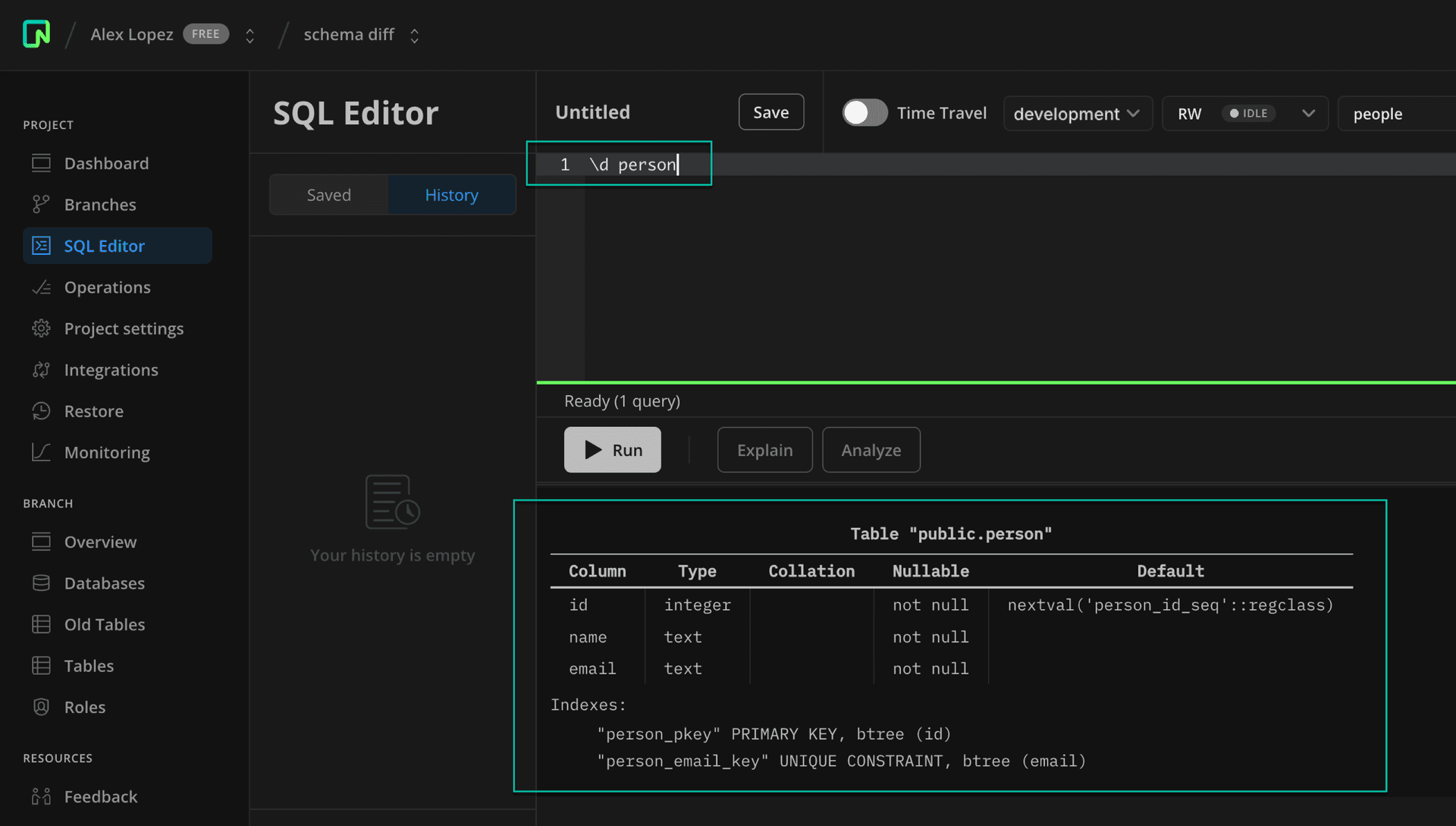
Task: Save the Untitled query
Action: pyautogui.click(x=770, y=111)
